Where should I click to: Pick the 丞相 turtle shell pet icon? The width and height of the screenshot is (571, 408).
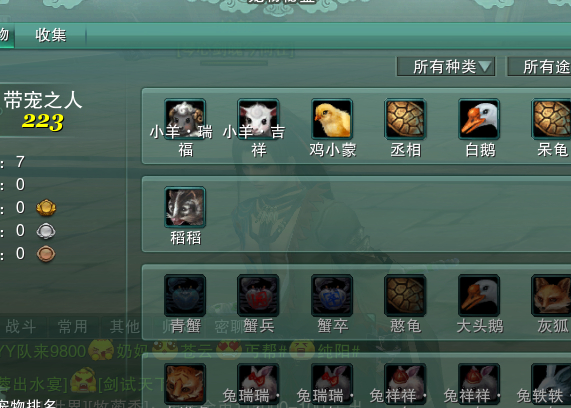point(405,119)
